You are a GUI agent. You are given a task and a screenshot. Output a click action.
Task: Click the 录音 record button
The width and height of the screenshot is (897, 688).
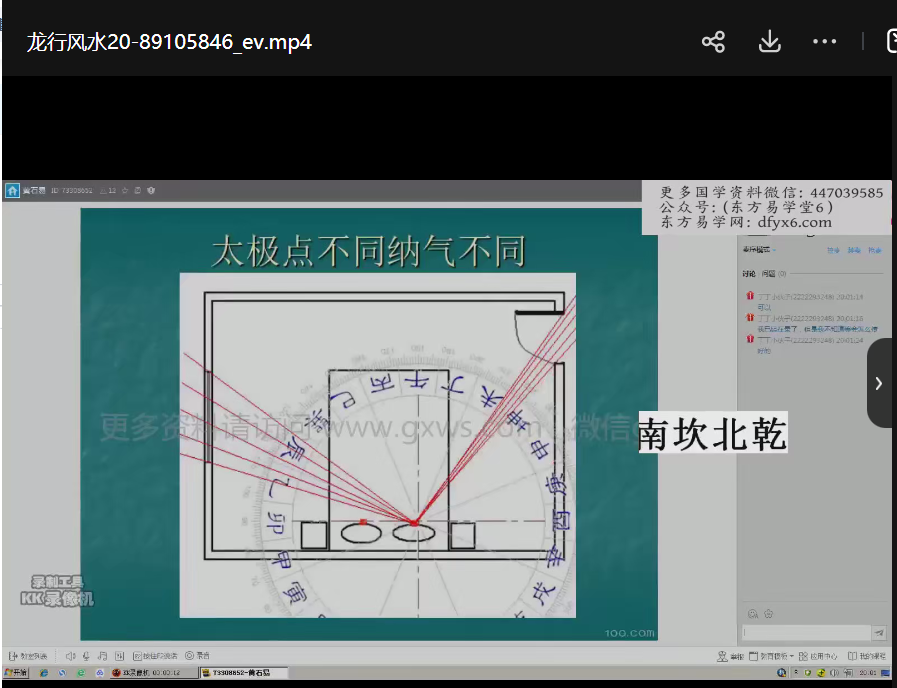point(197,656)
